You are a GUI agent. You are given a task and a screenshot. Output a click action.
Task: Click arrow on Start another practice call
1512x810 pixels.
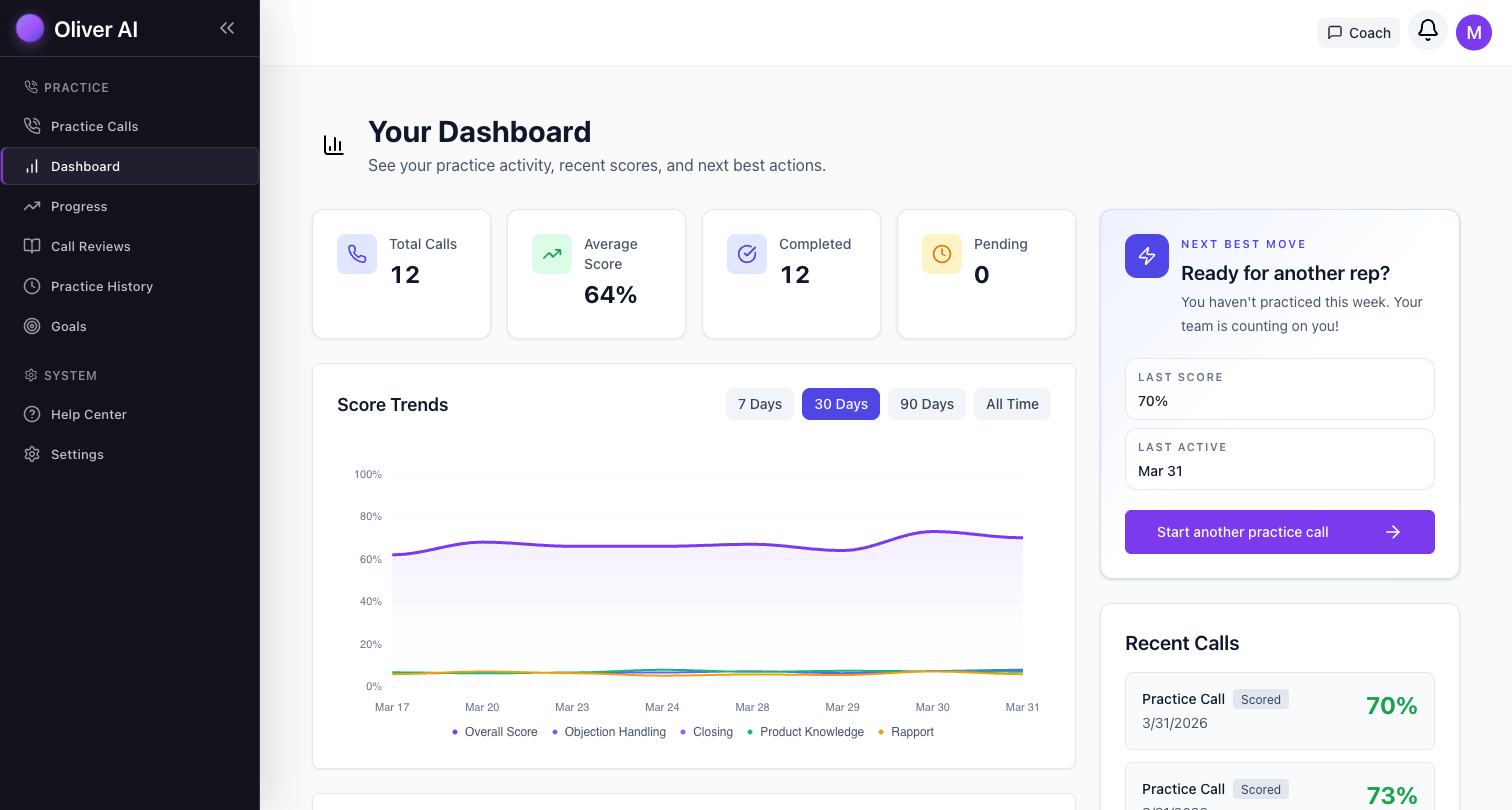click(x=1393, y=532)
